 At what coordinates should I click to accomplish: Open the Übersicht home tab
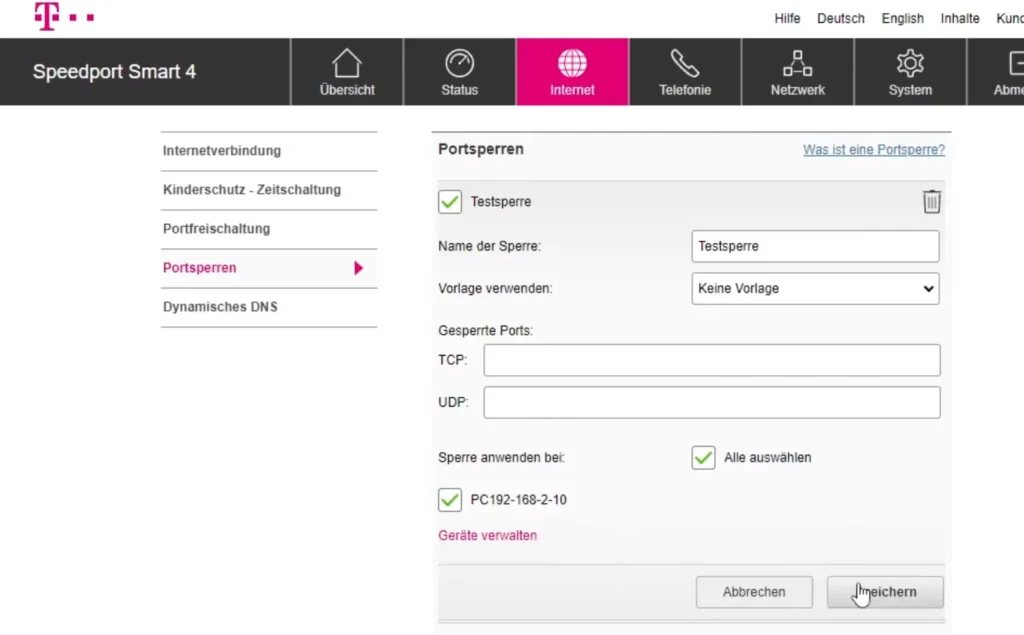pos(347,72)
